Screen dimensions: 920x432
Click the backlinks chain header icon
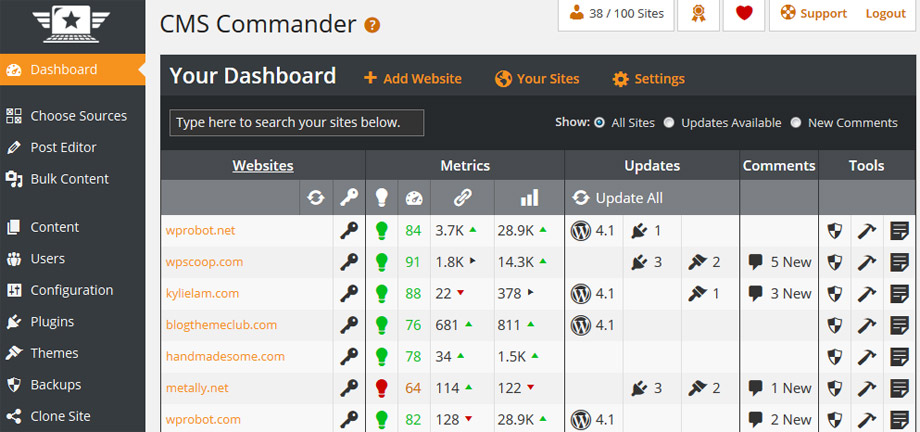(x=462, y=198)
